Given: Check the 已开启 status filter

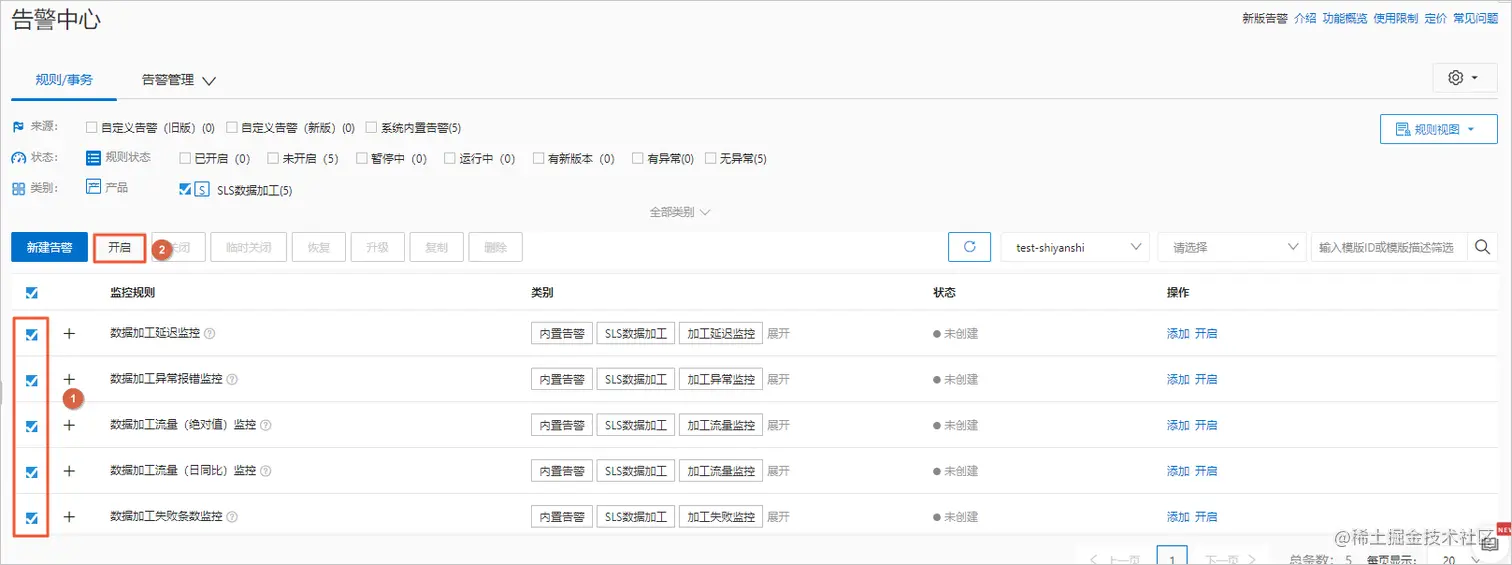Looking at the screenshot, I should pos(185,158).
